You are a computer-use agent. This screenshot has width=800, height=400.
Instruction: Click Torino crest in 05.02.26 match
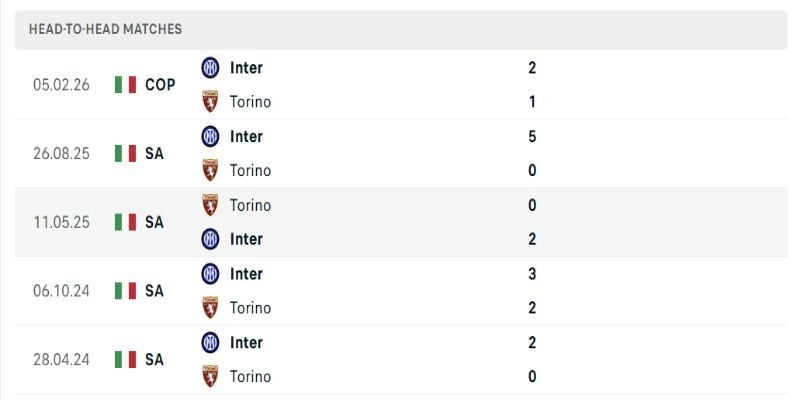pyautogui.click(x=210, y=102)
